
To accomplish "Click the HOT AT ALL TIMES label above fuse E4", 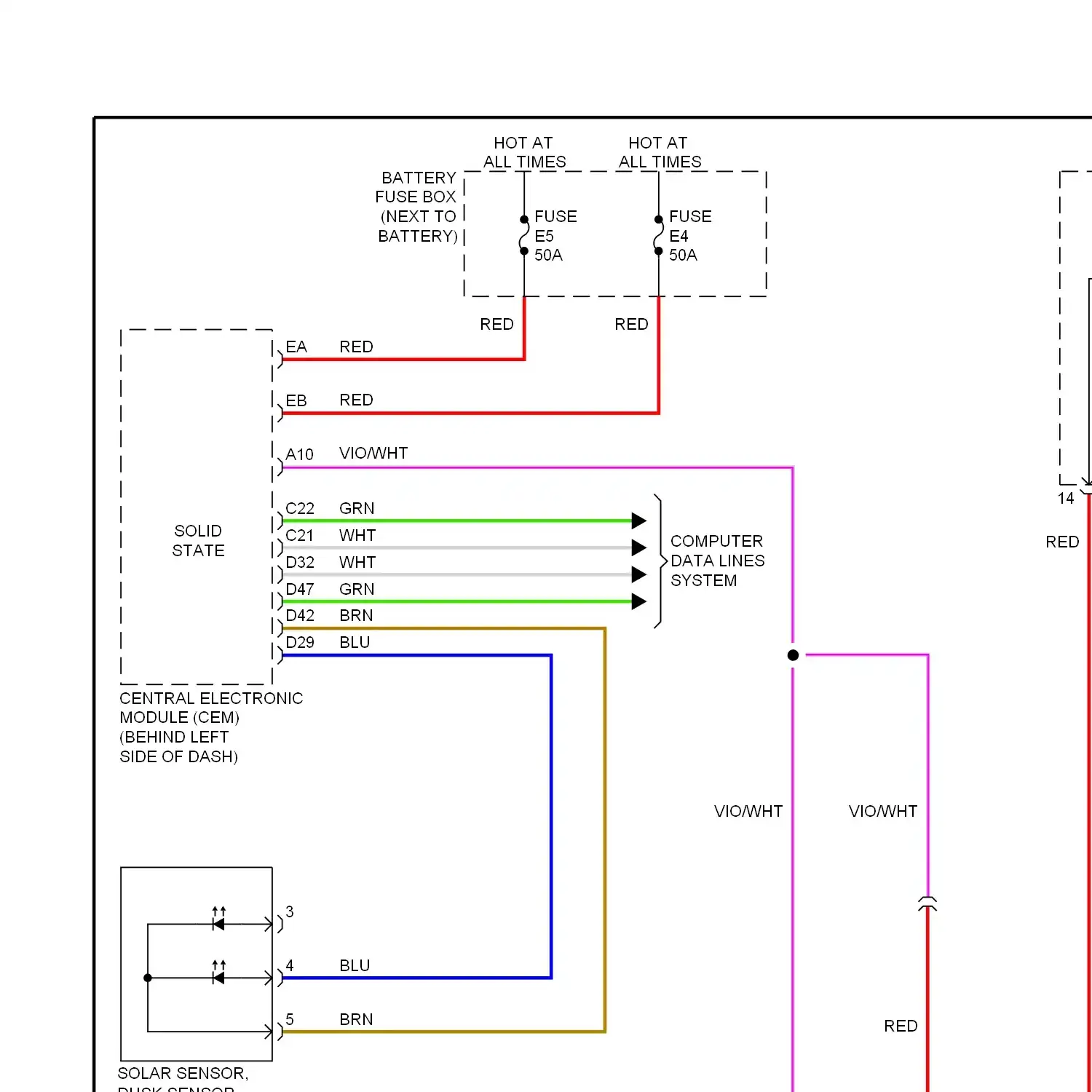I will click(x=660, y=152).
